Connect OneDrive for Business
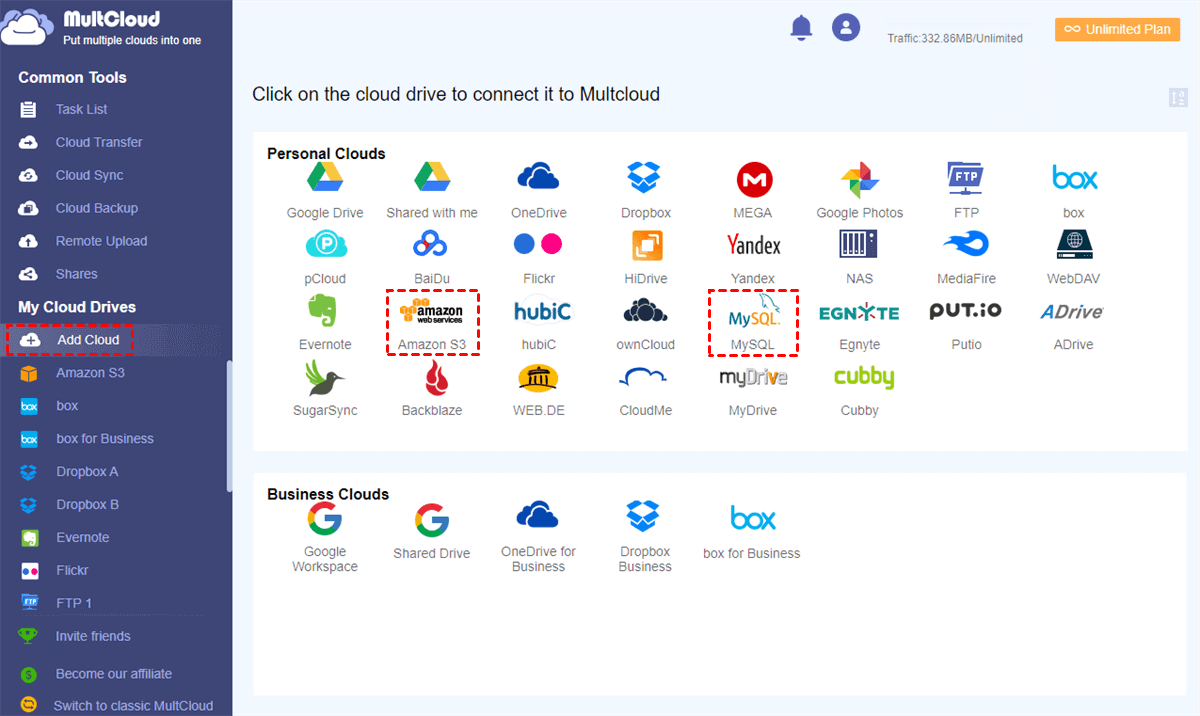 (538, 537)
